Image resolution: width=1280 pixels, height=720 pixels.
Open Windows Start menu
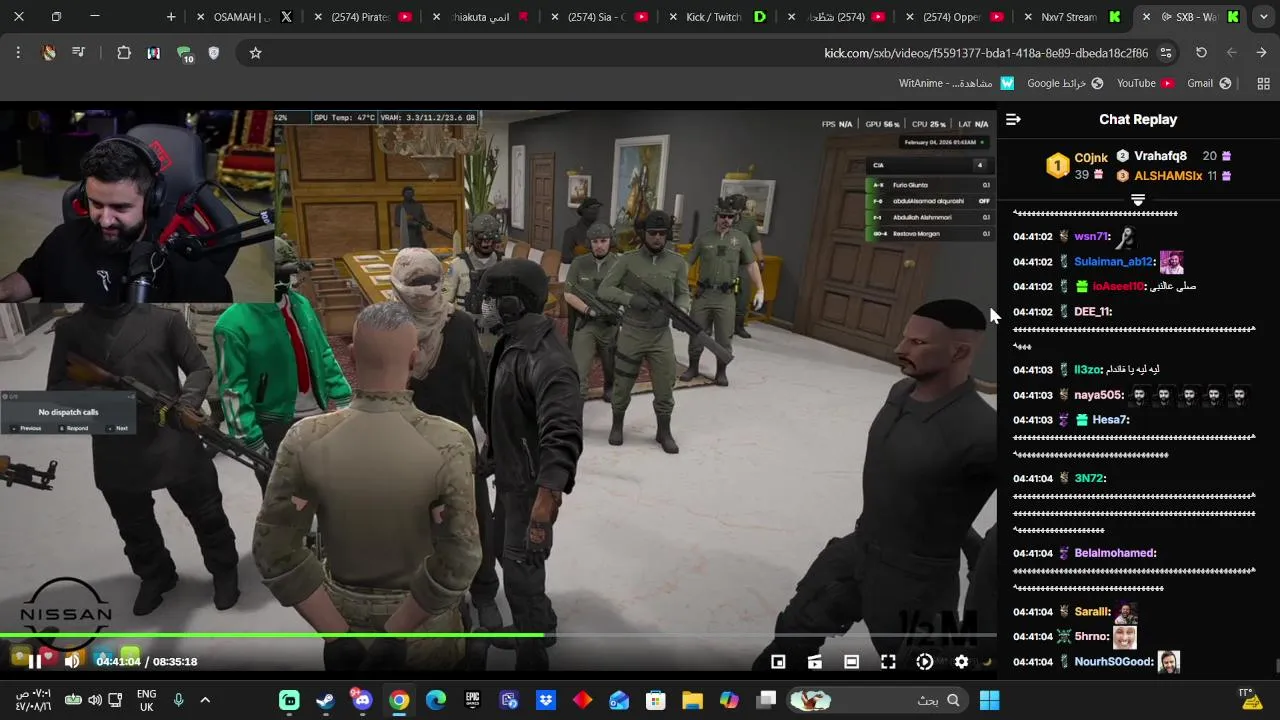[989, 700]
